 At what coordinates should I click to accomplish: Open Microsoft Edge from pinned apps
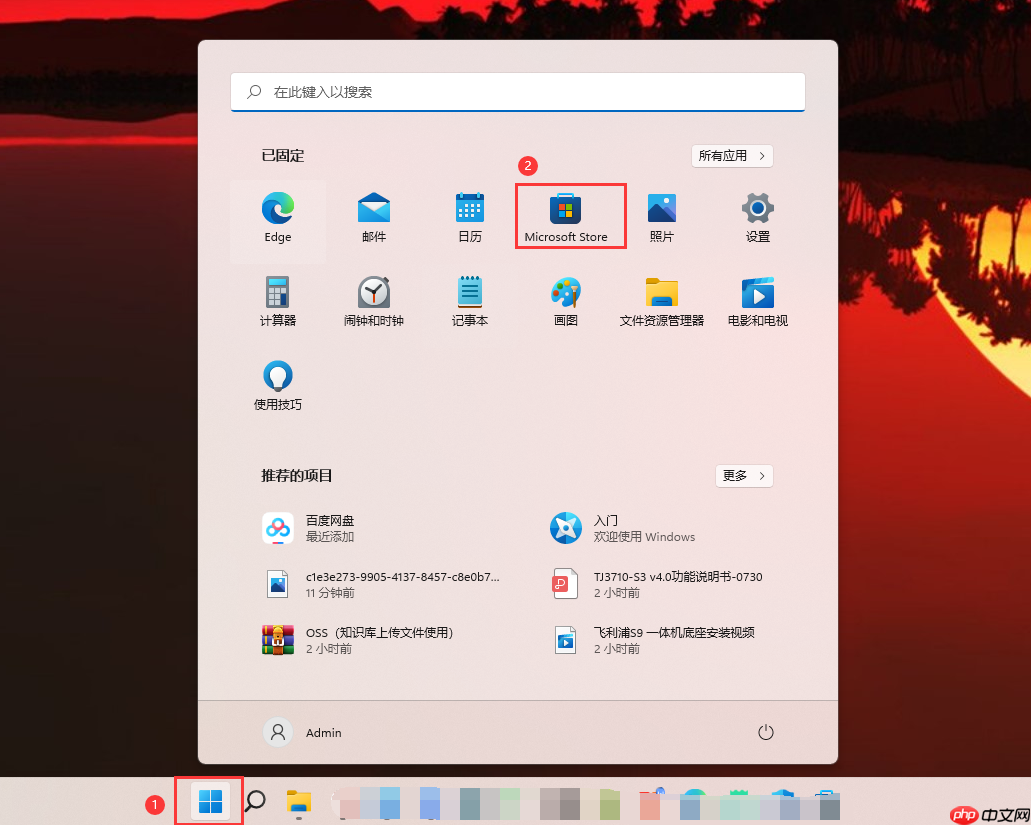(277, 216)
